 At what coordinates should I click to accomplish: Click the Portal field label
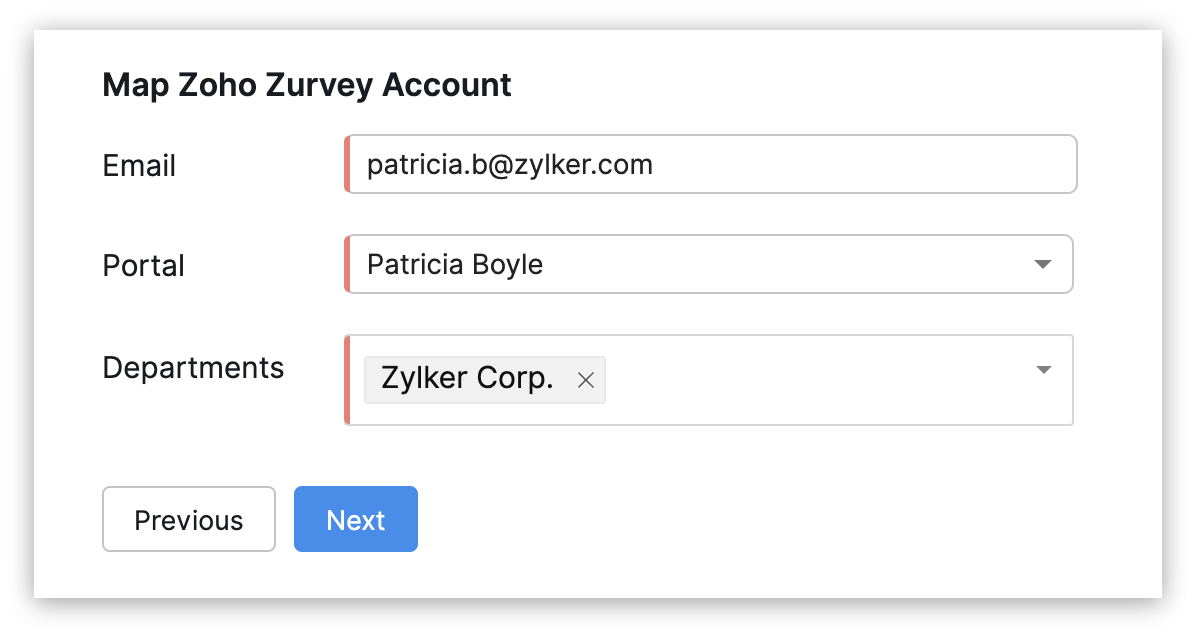pos(144,266)
